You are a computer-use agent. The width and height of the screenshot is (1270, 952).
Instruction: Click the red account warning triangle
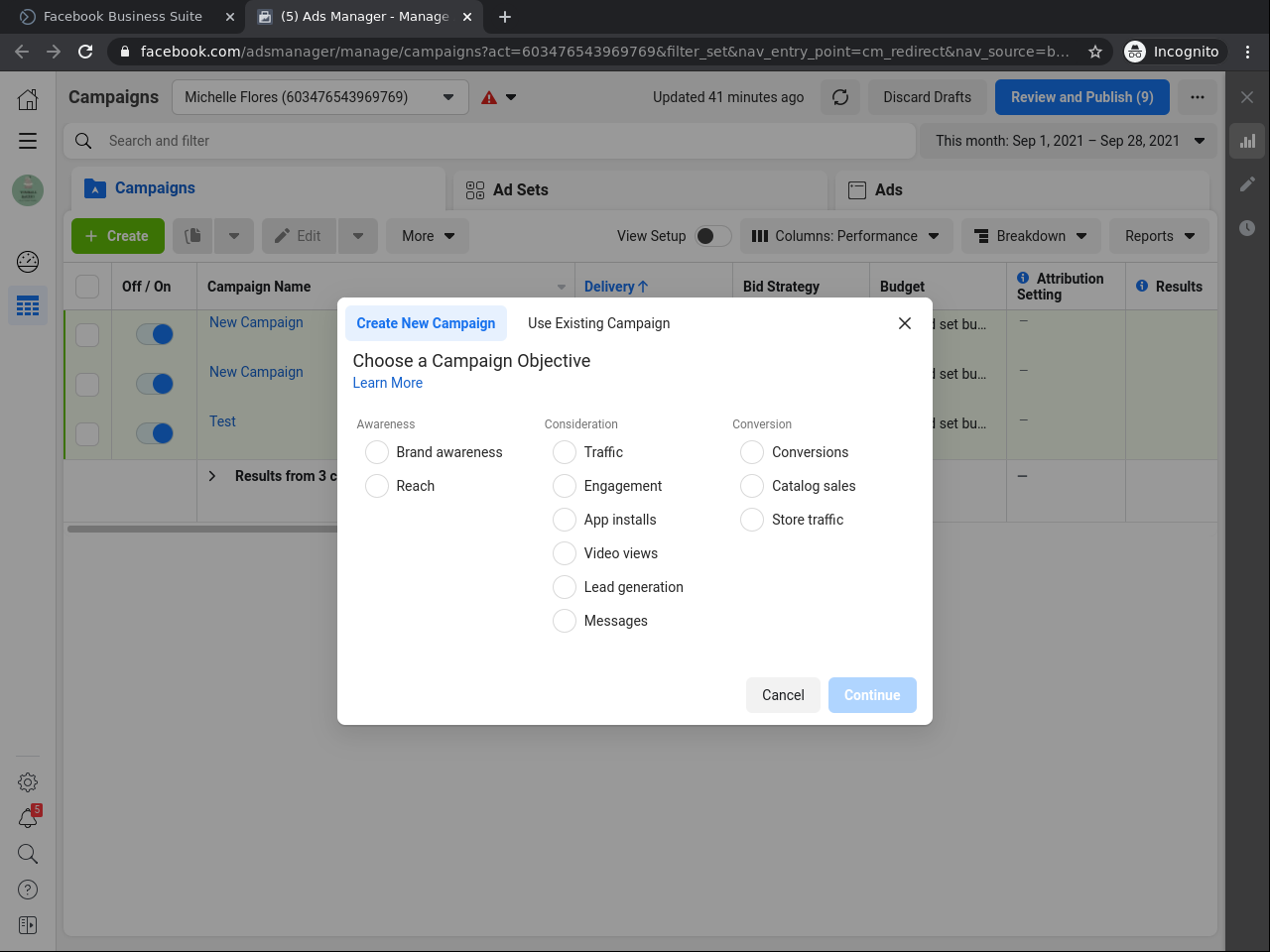pyautogui.click(x=489, y=97)
